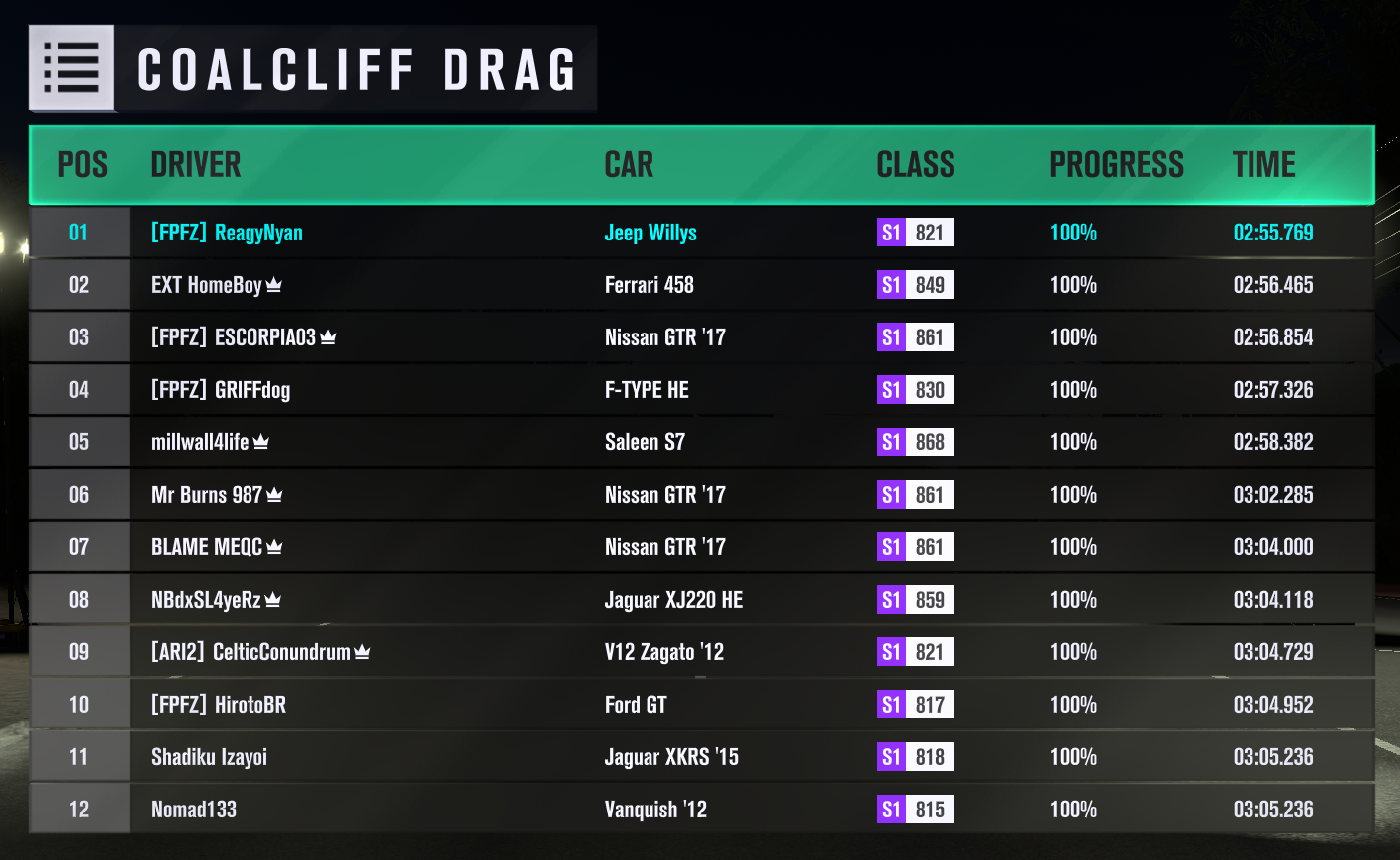Screen dimensions: 1400x860
Task: Click the S1 815 class badge for Vanquish '12
Action: coord(916,810)
